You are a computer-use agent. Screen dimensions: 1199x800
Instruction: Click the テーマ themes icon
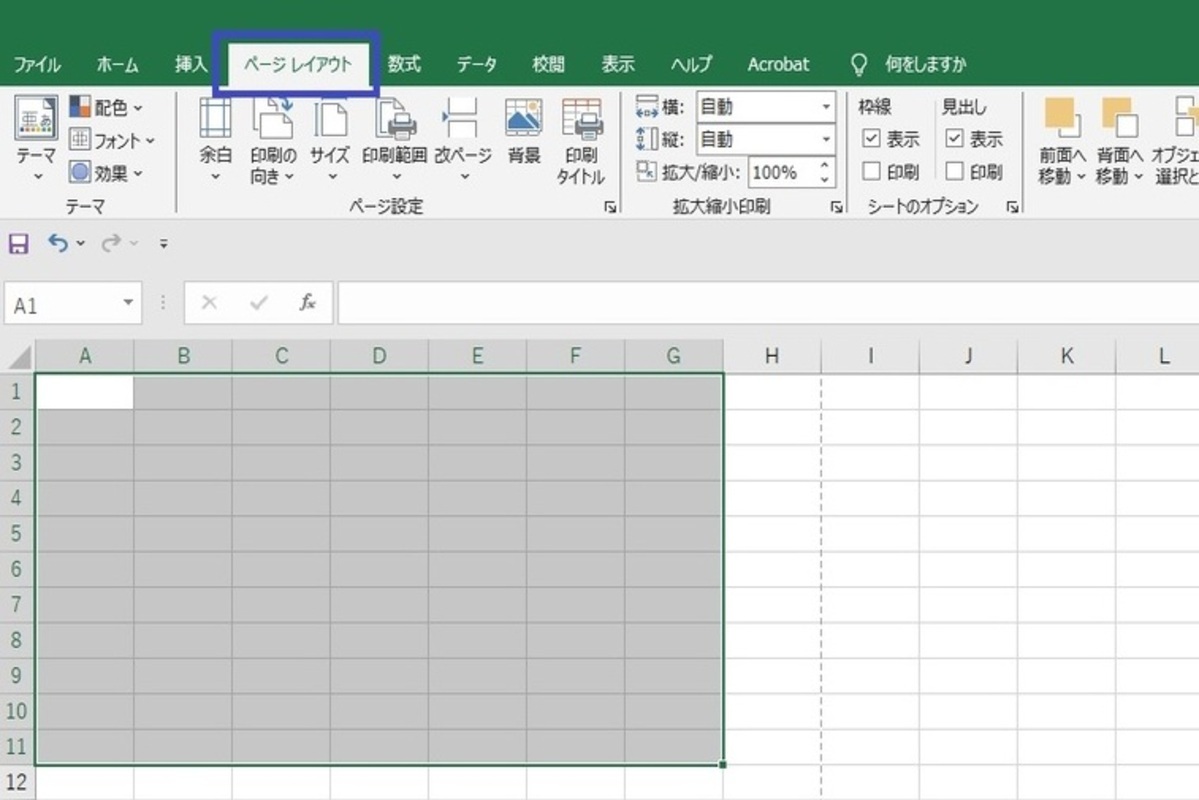tap(36, 120)
